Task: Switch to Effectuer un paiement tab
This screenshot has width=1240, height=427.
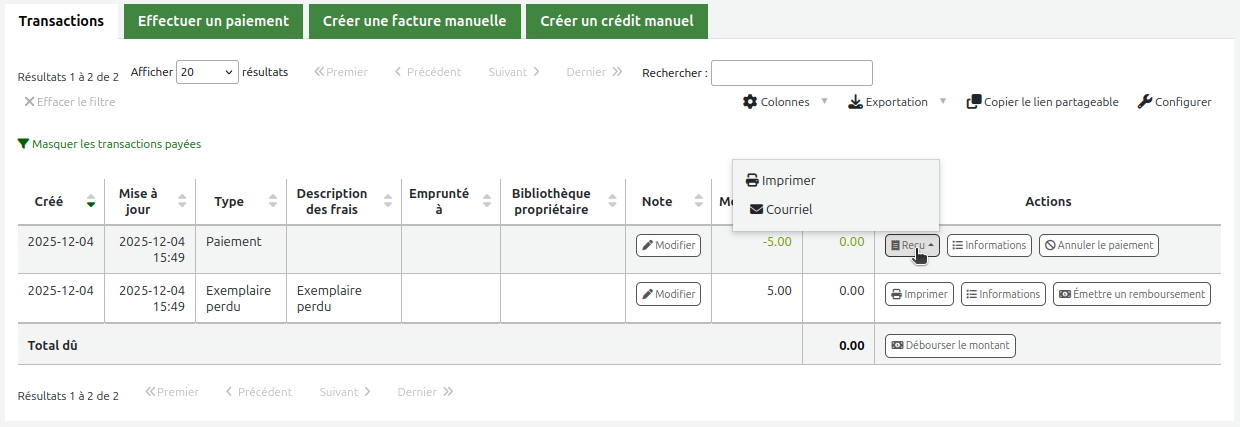Action: (x=213, y=21)
